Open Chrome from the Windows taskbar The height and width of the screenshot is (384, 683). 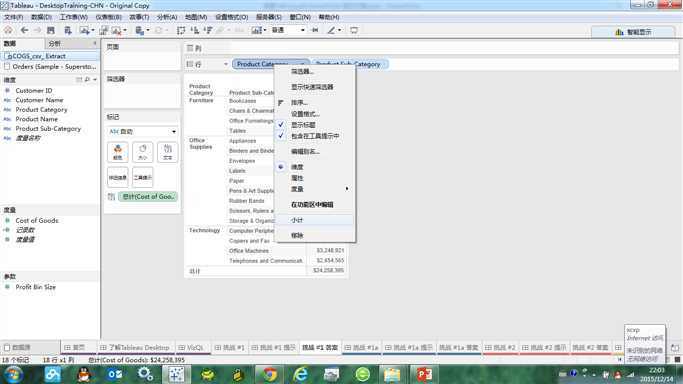click(270, 374)
